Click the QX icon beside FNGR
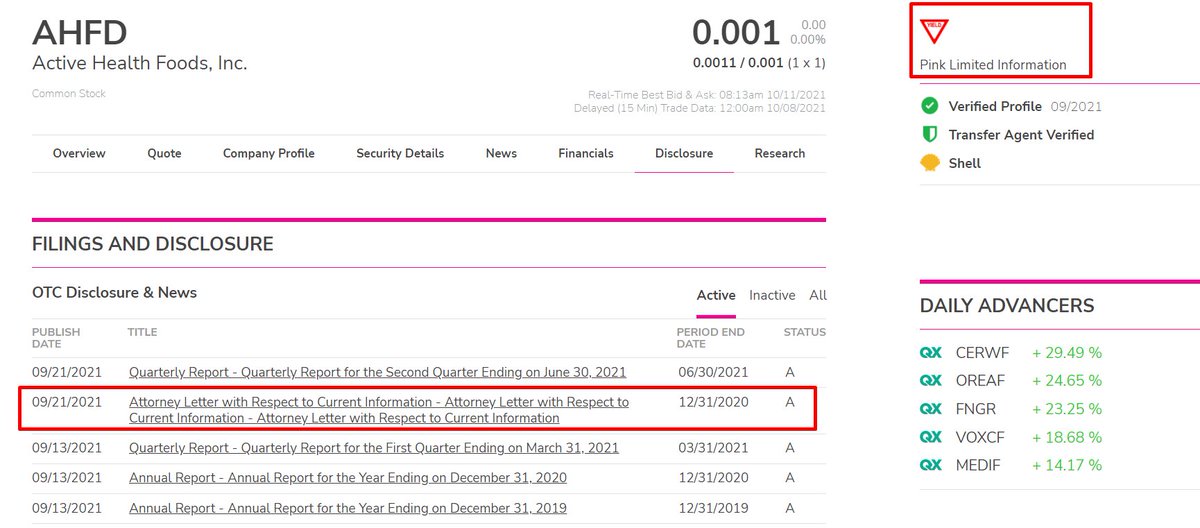The width and height of the screenshot is (1200, 528). [931, 409]
